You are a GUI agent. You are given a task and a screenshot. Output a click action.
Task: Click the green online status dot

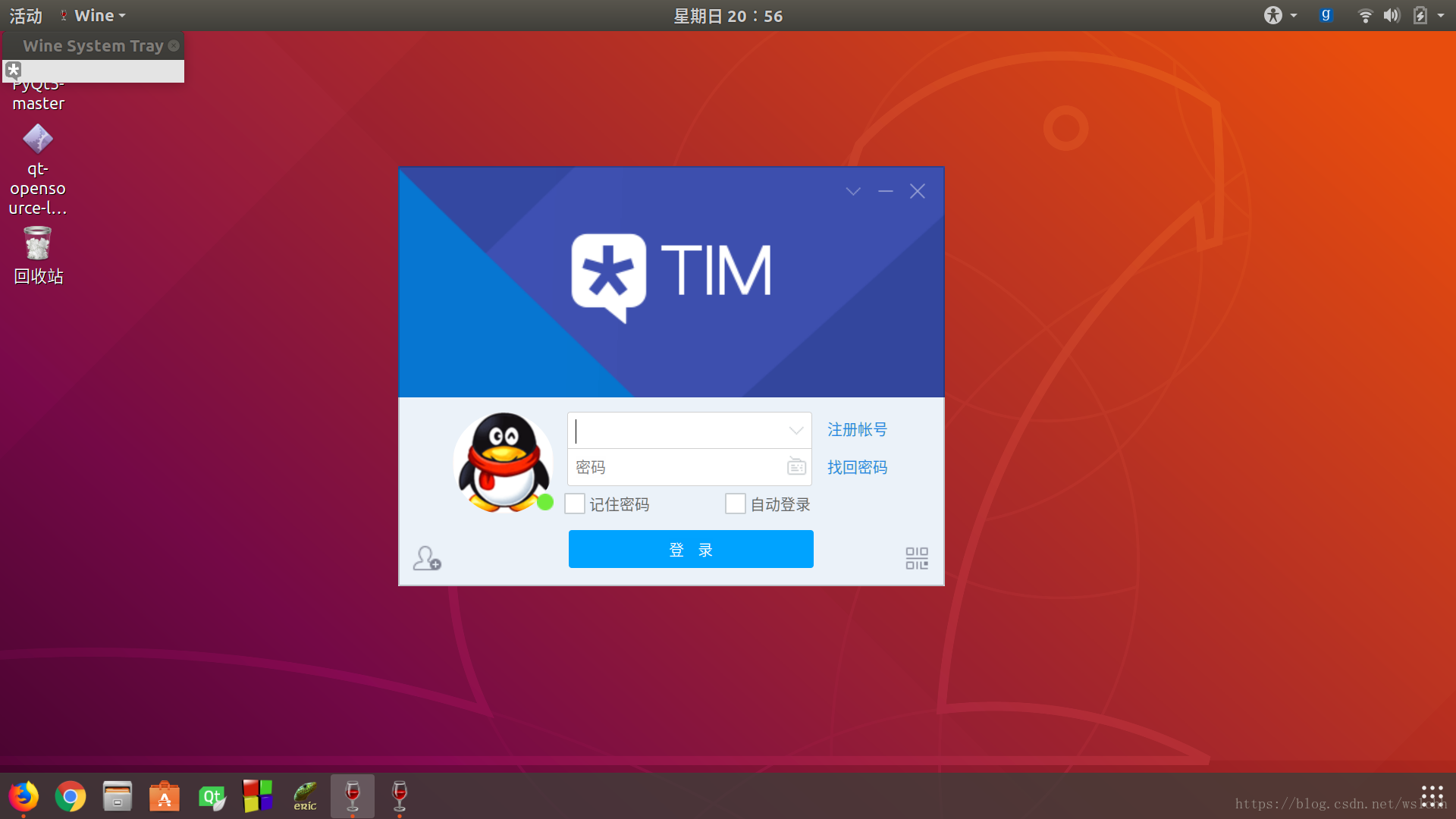pos(544,502)
